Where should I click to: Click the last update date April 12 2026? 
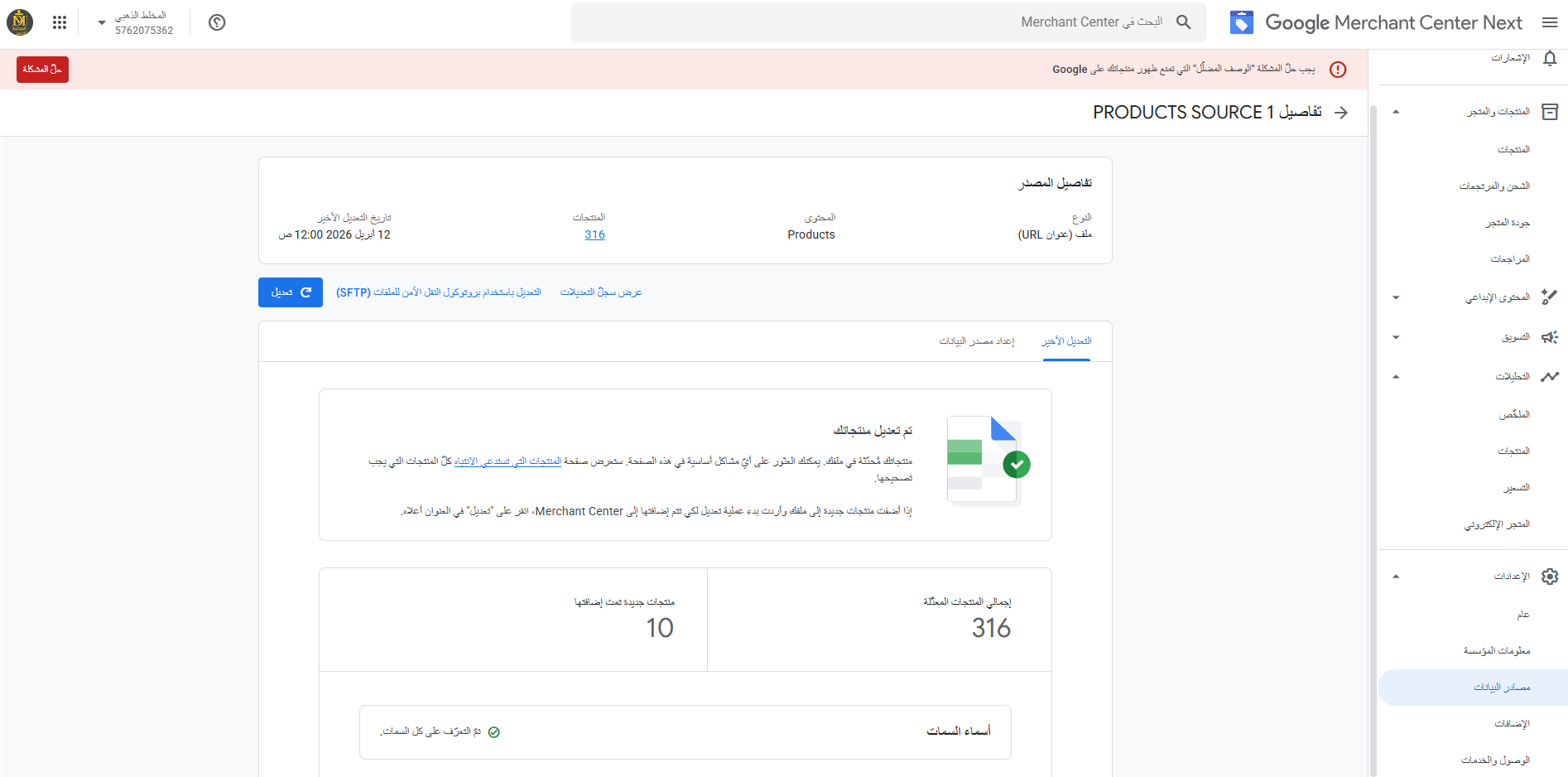(x=334, y=235)
